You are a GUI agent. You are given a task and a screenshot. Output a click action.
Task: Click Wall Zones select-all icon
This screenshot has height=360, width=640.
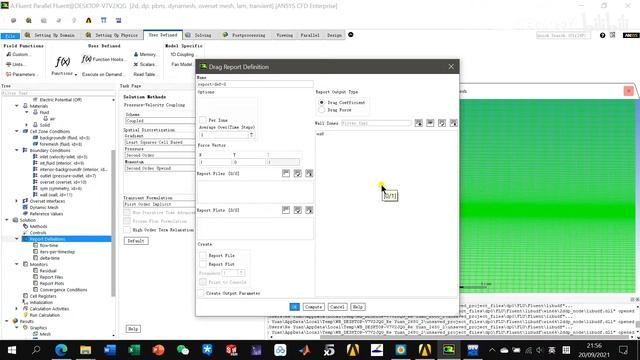442,123
